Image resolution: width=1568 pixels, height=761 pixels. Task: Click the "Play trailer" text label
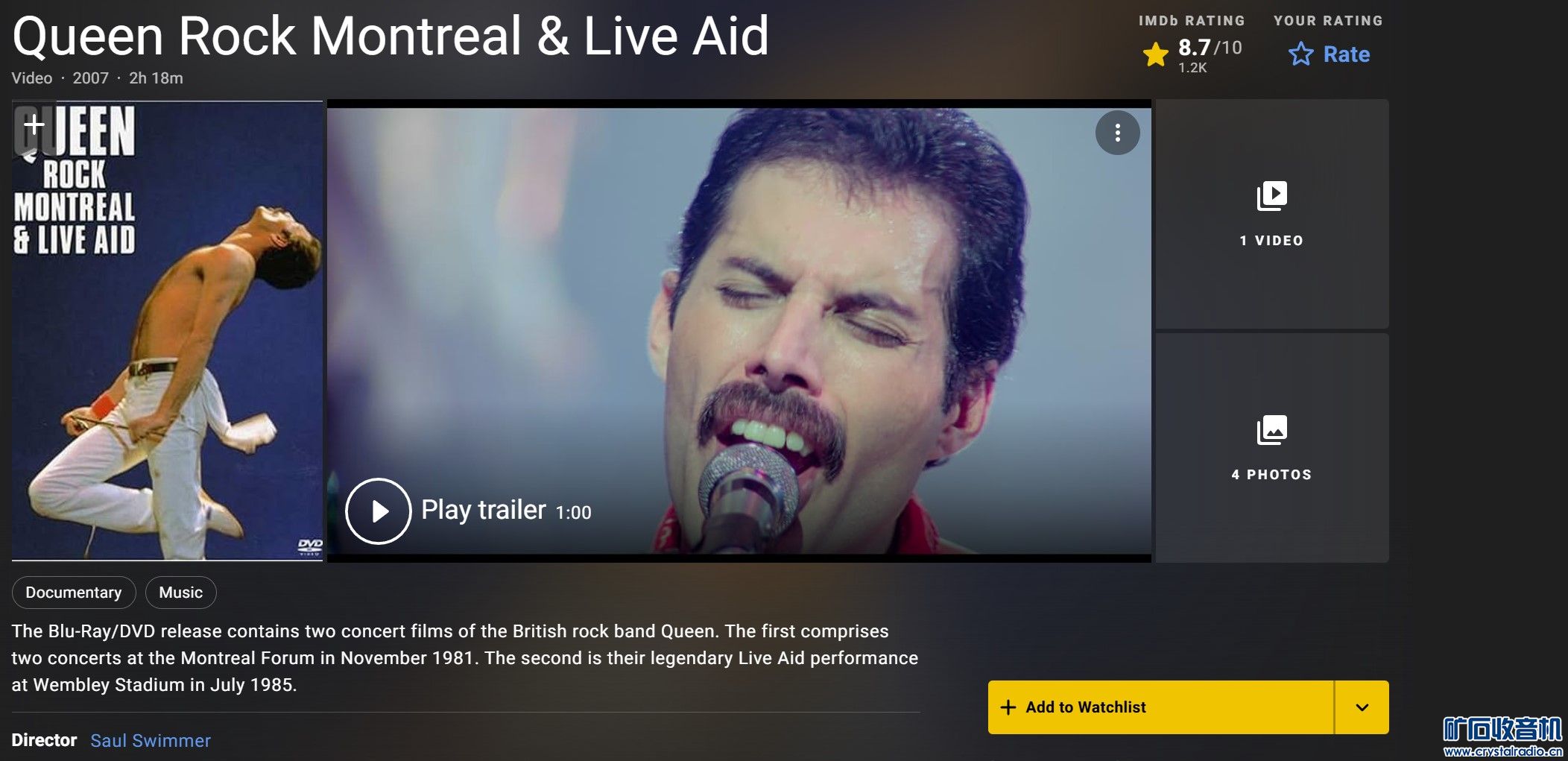click(484, 511)
